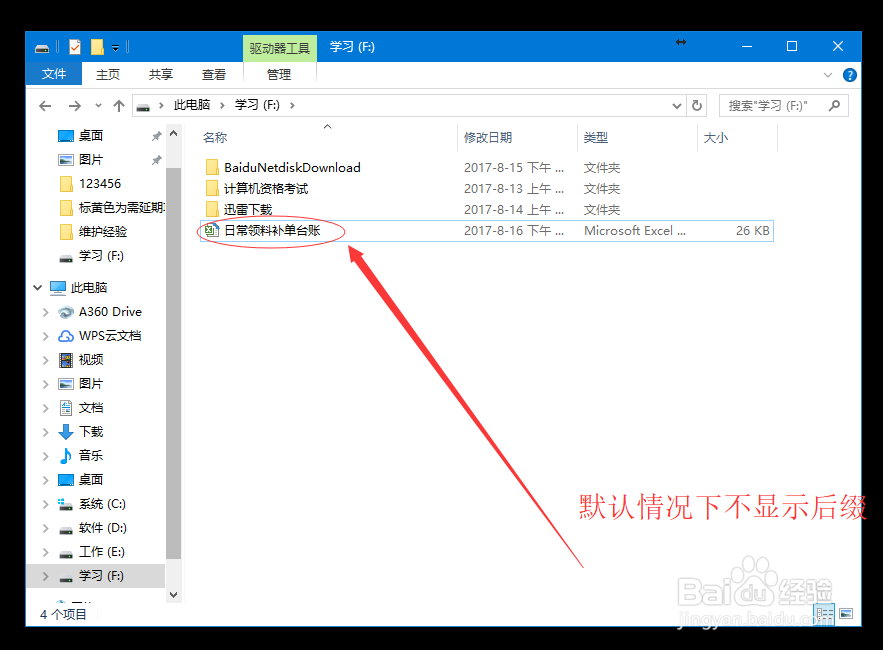This screenshot has height=650, width=883.
Task: Click the New Folder quick-access icon
Action: [x=97, y=47]
